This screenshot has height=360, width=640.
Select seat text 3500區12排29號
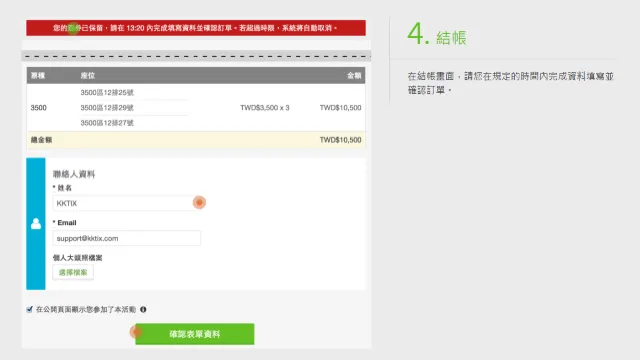pos(107,108)
